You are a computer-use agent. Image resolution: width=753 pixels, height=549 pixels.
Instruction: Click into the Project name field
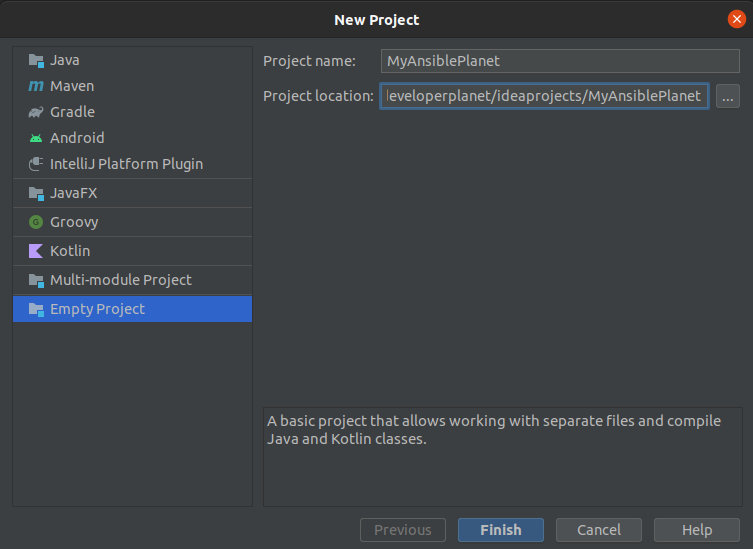click(x=560, y=61)
